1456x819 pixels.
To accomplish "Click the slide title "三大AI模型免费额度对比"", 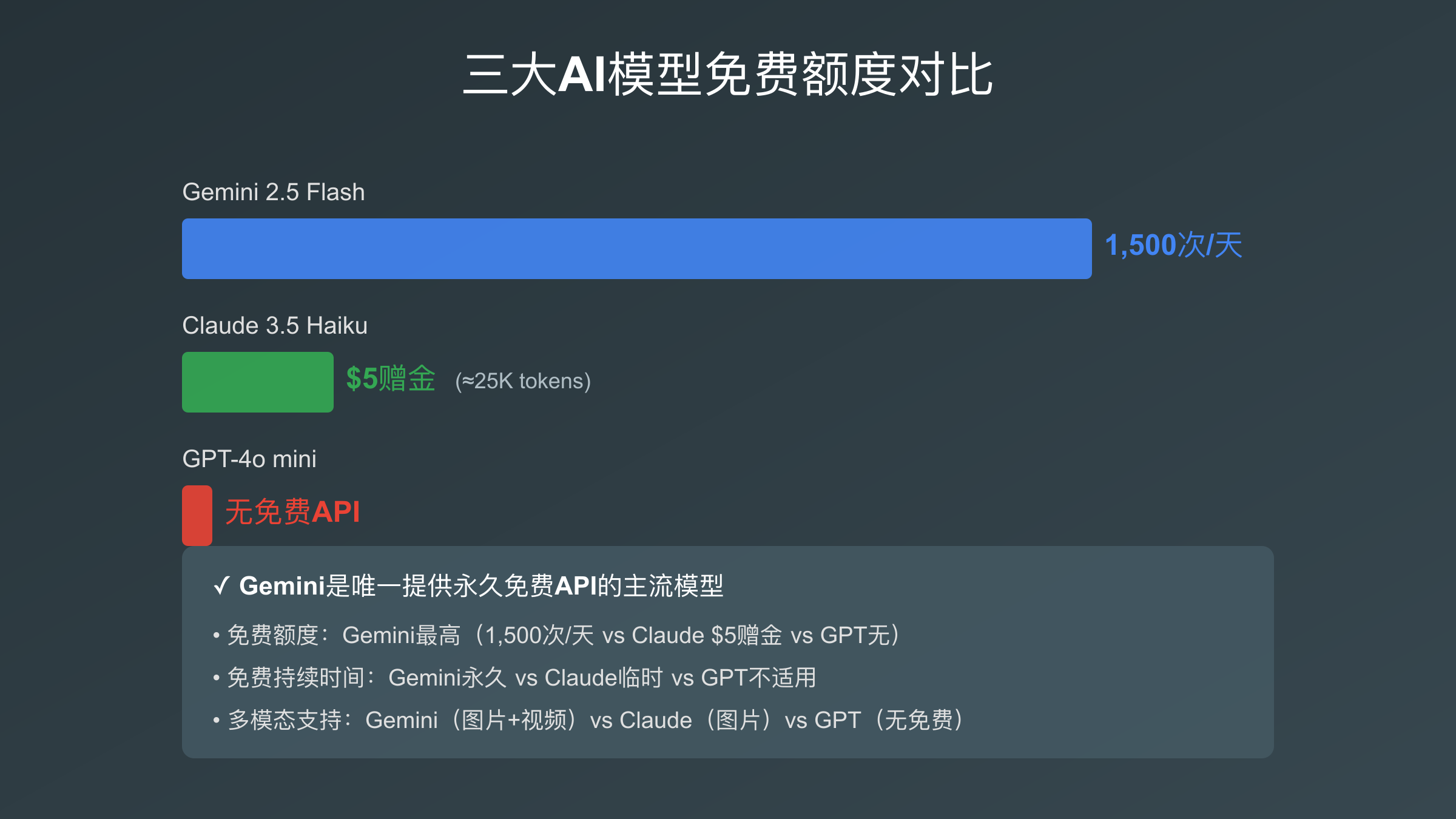I will point(727,74).
